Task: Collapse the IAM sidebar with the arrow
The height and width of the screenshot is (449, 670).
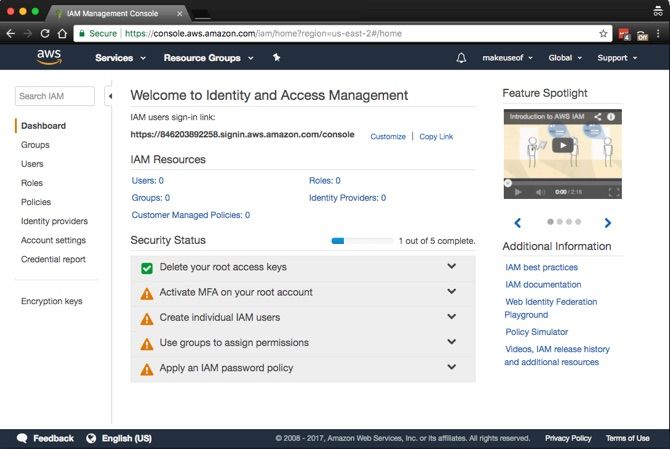Action: tap(110, 96)
